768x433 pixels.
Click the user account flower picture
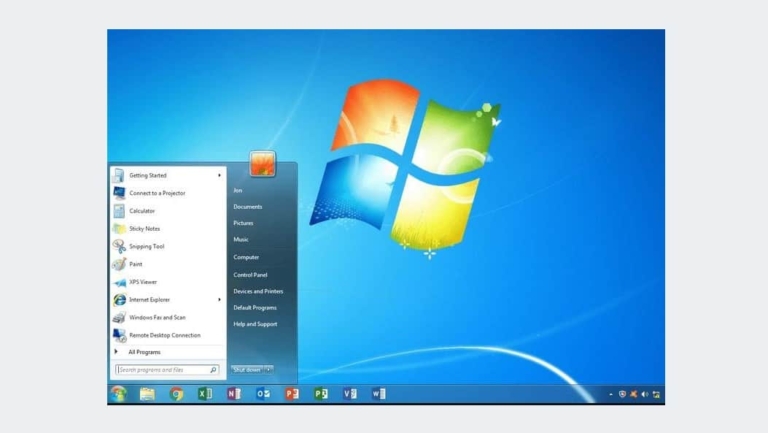click(x=262, y=163)
